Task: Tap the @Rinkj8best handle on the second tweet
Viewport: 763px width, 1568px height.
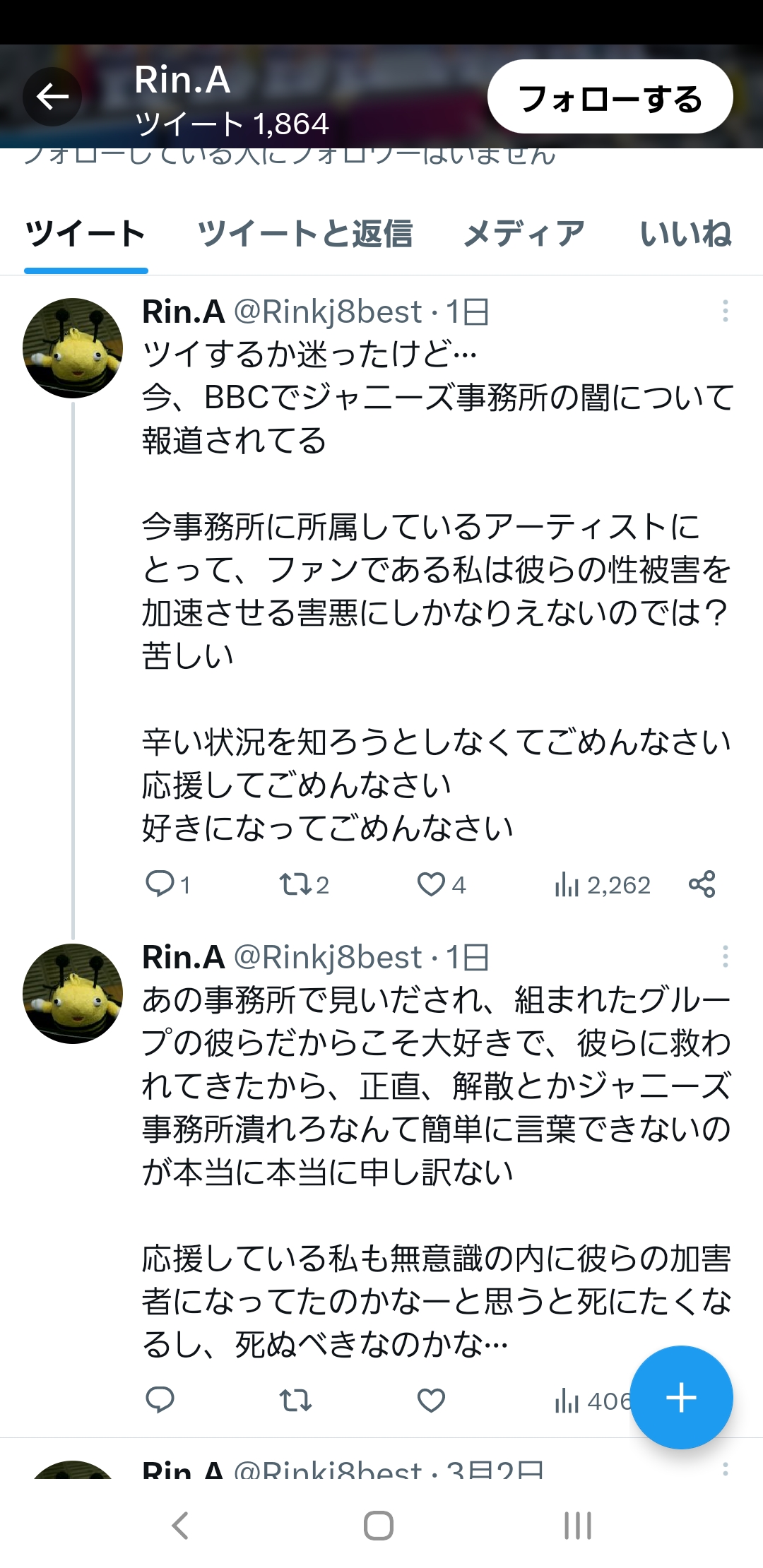Action: click(x=328, y=957)
